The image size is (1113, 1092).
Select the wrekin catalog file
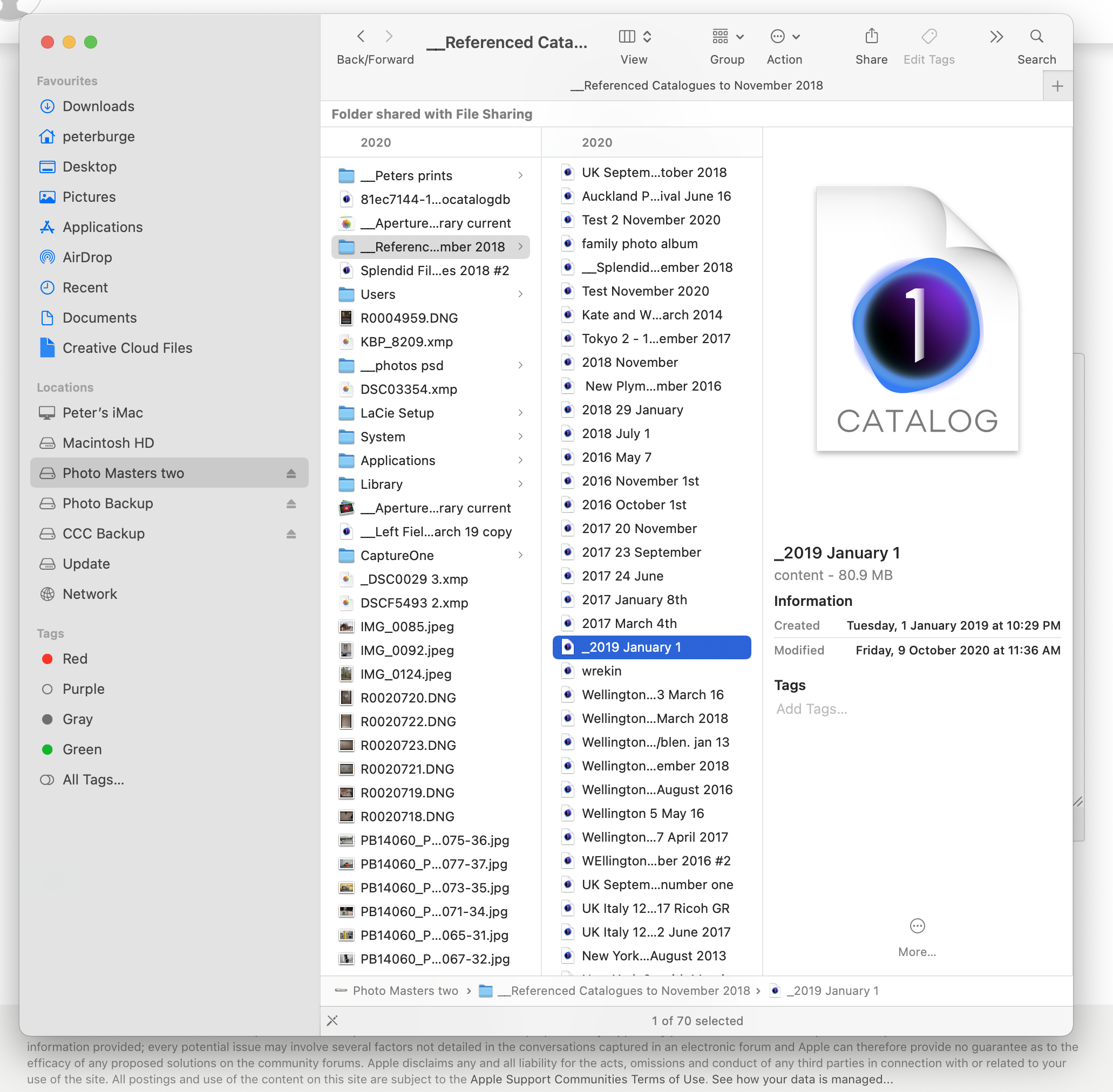pyautogui.click(x=601, y=671)
